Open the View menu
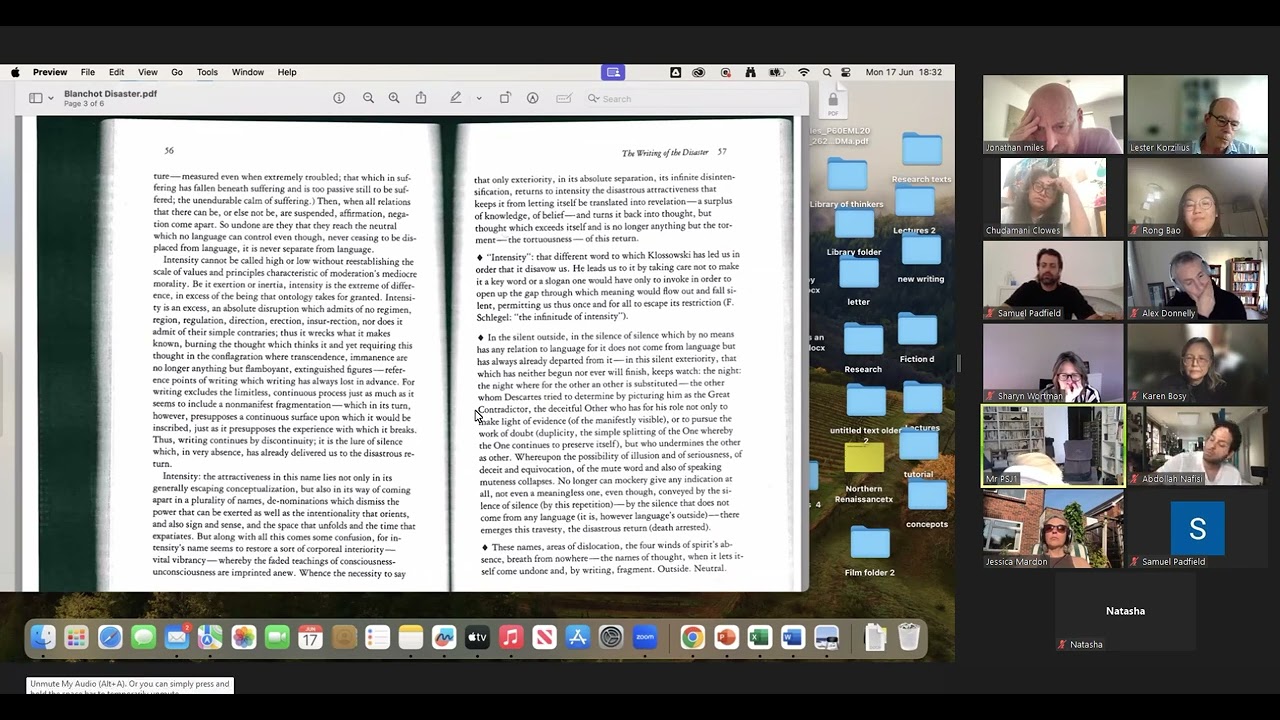1280x720 pixels. pos(148,72)
